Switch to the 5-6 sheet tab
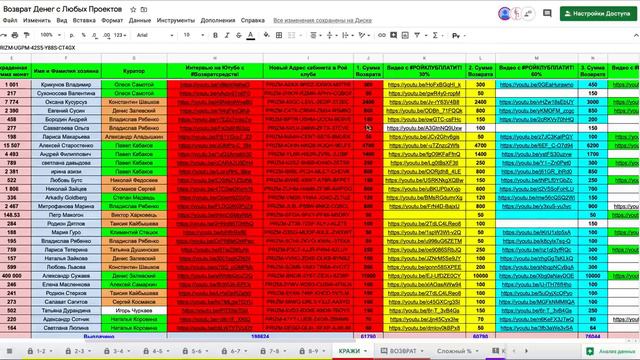 196,351
